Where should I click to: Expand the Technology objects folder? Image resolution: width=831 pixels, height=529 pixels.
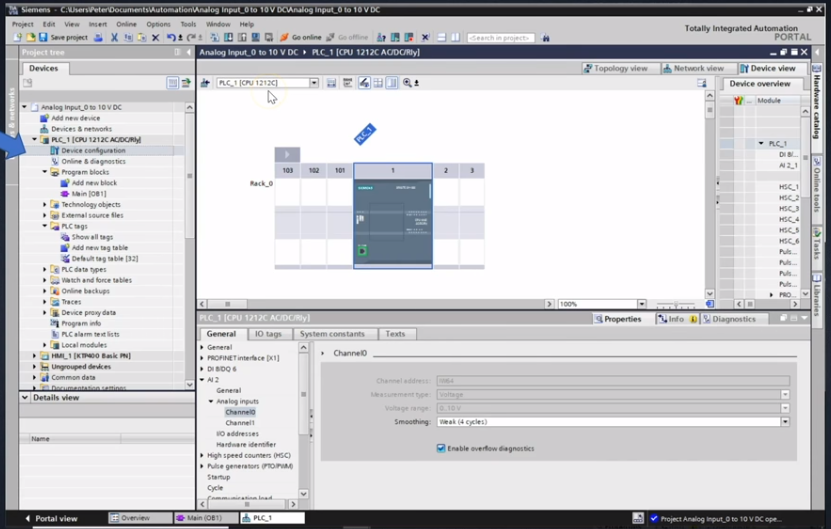click(x=45, y=204)
